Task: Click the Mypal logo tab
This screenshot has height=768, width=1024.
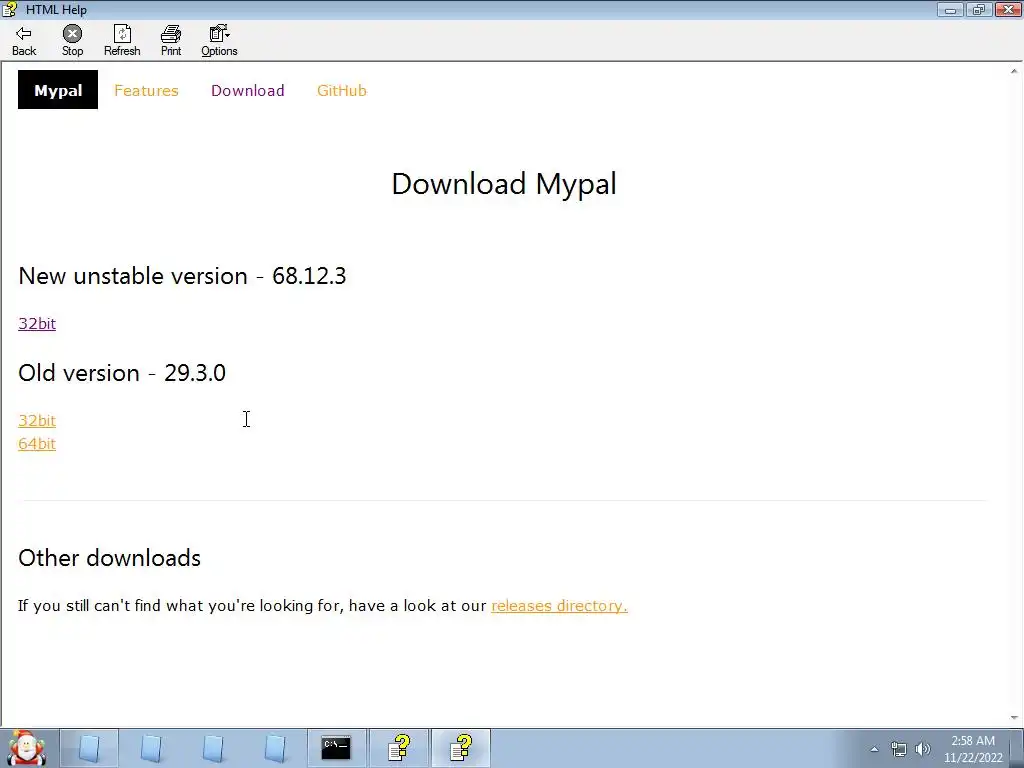Action: coord(58,90)
